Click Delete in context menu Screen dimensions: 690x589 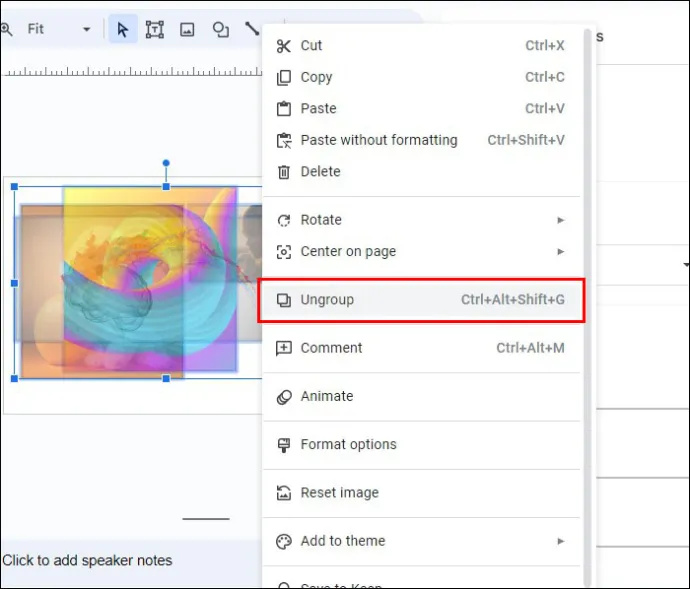420,172
